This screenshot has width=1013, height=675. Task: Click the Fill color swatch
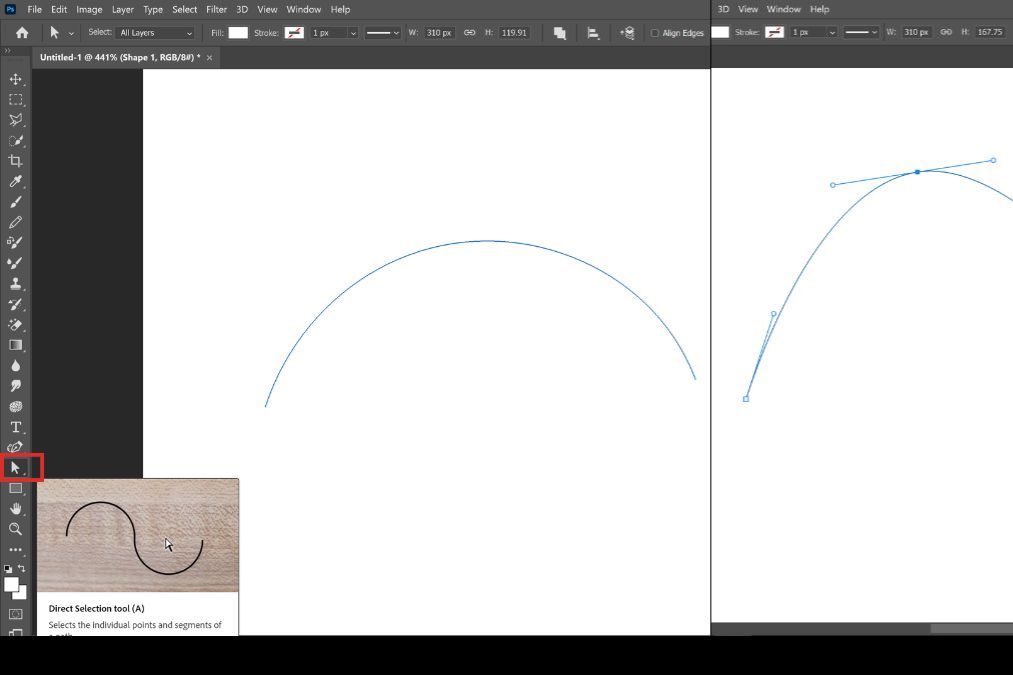click(x=238, y=33)
